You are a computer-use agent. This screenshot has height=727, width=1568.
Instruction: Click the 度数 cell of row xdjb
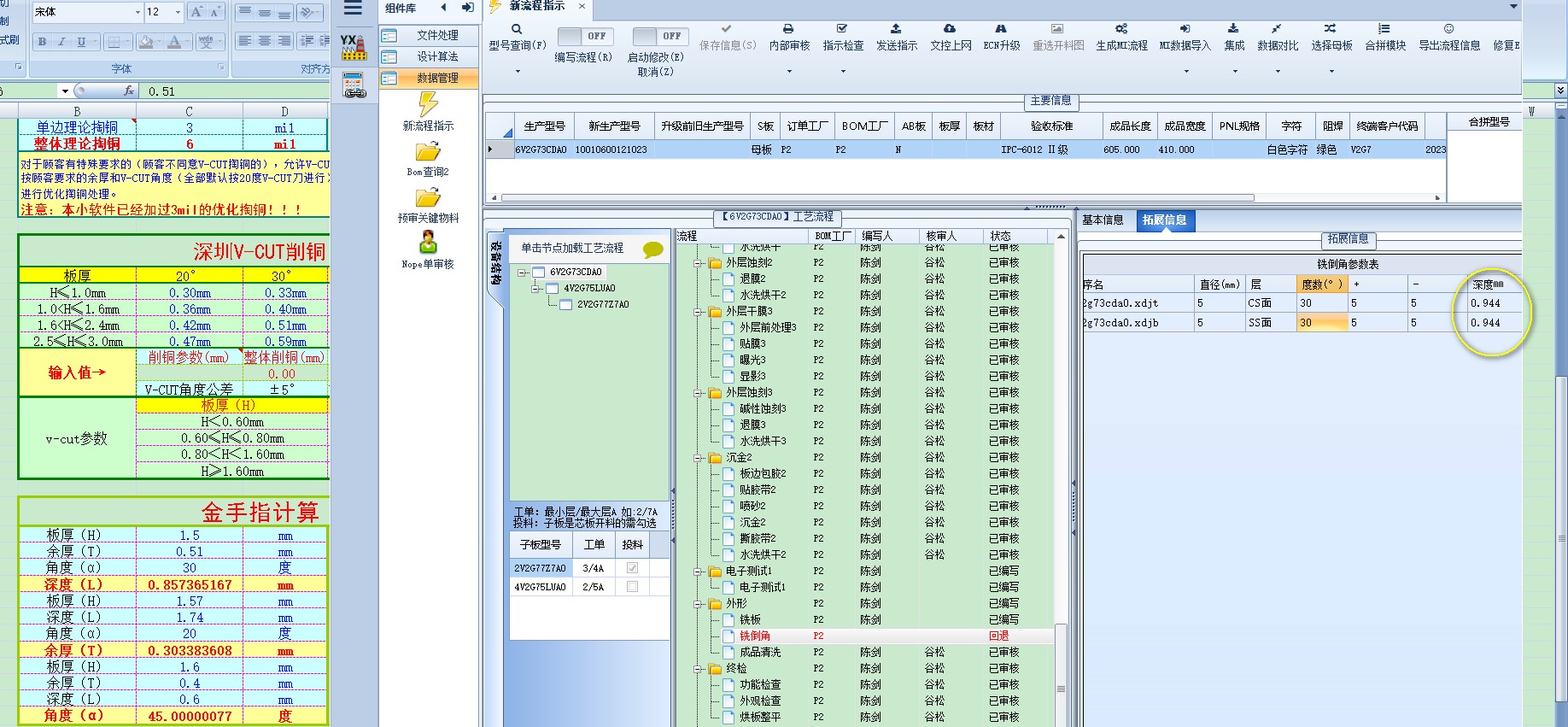click(x=1321, y=323)
